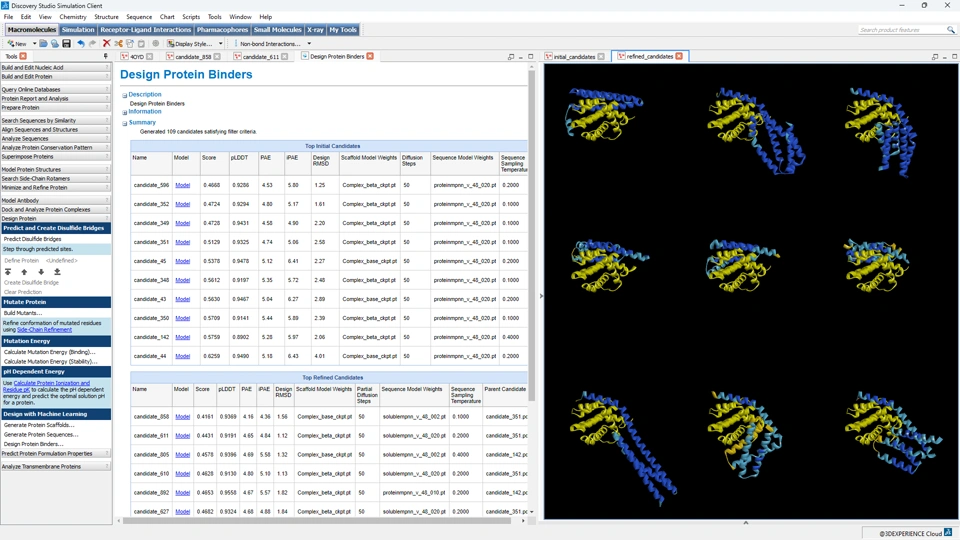Jump to last predicted site icon
This screenshot has width=960, height=540.
tap(57, 272)
